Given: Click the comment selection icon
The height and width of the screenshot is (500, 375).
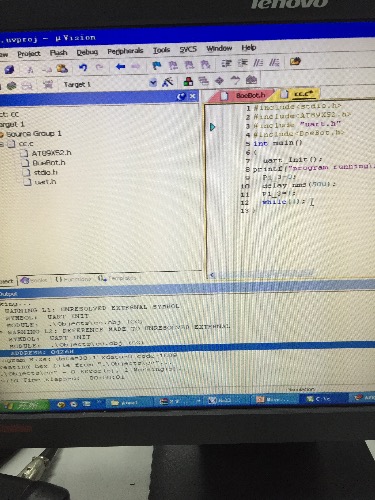Looking at the screenshot, I should pyautogui.click(x=258, y=62).
